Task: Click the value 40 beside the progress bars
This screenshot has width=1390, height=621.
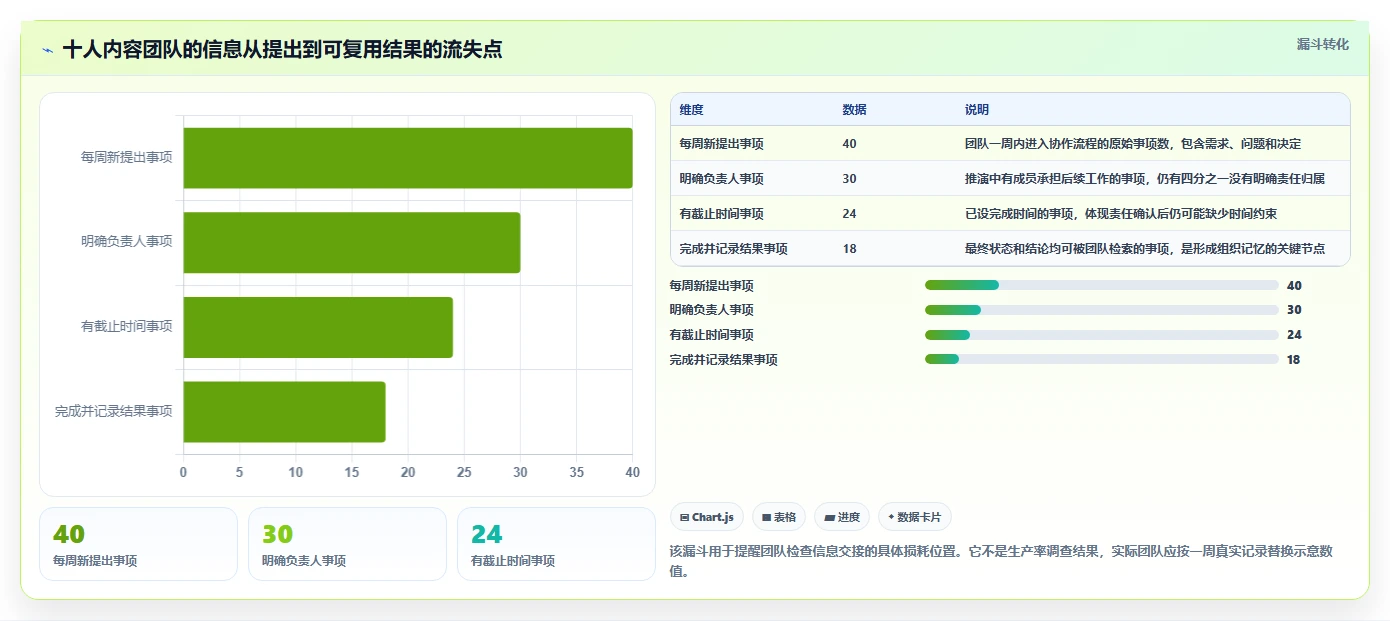Action: point(1294,285)
